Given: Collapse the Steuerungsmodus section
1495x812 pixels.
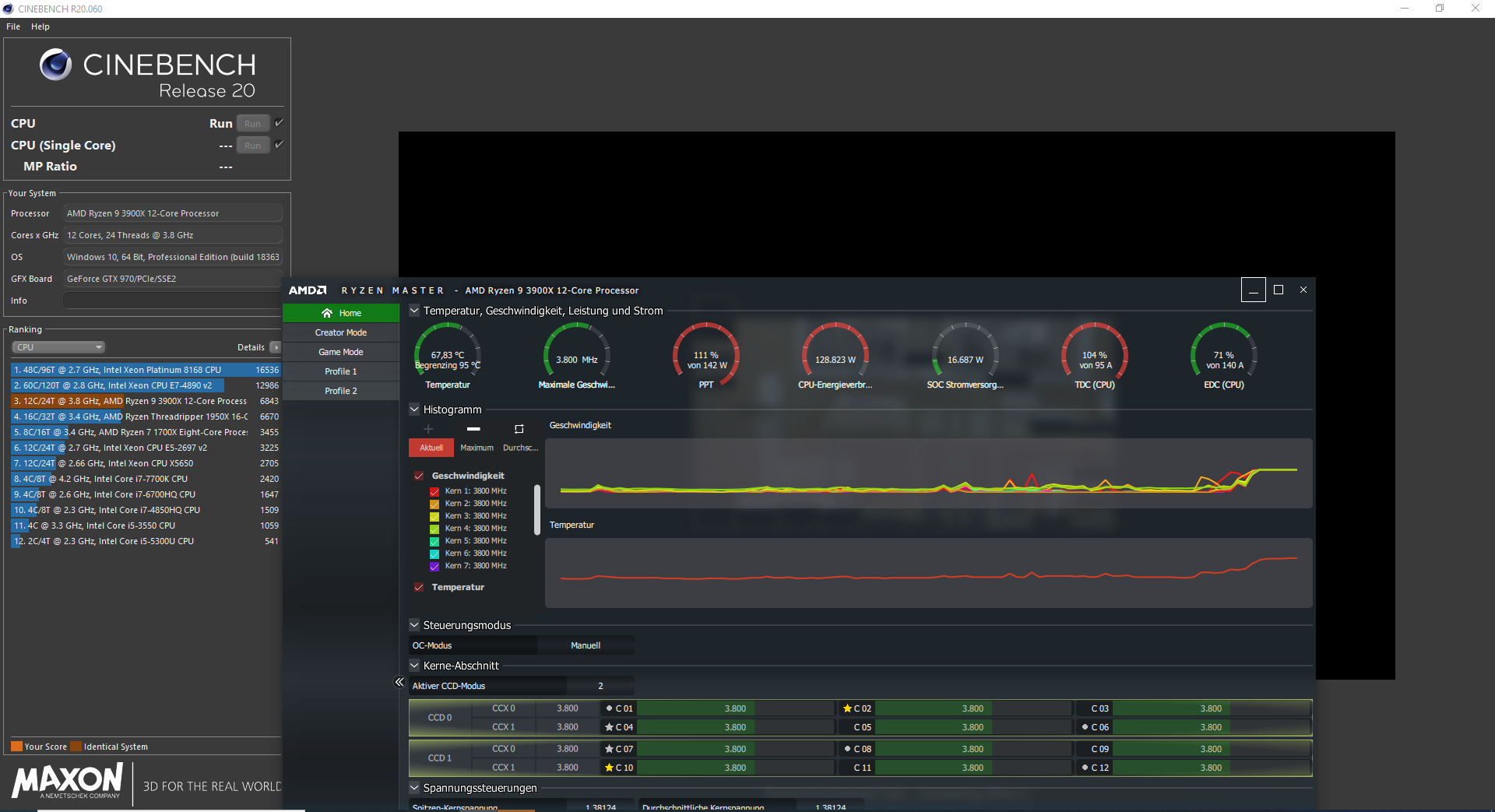Looking at the screenshot, I should [x=415, y=625].
